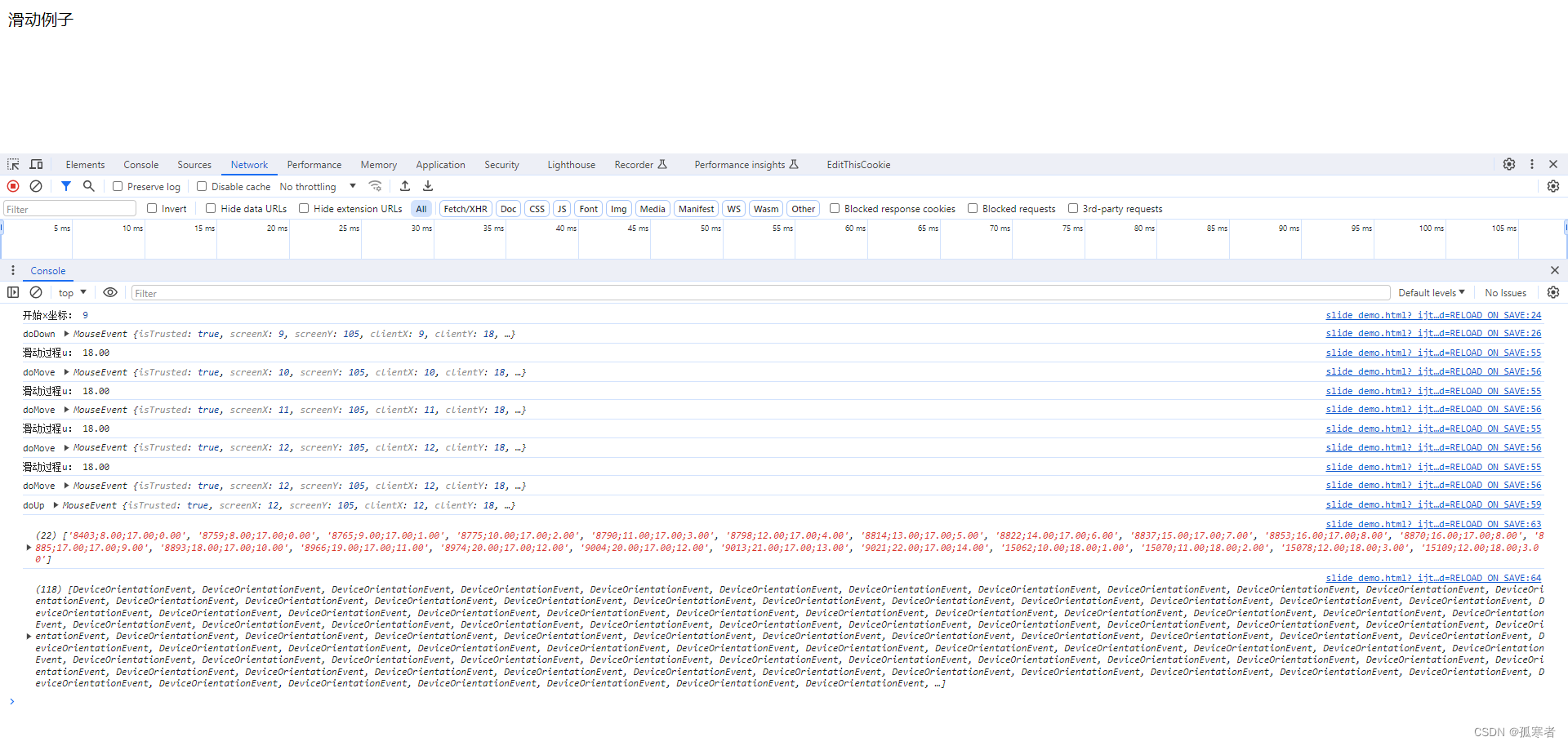Check the Invert filter checkbox
This screenshot has width=1568, height=746.
(152, 208)
